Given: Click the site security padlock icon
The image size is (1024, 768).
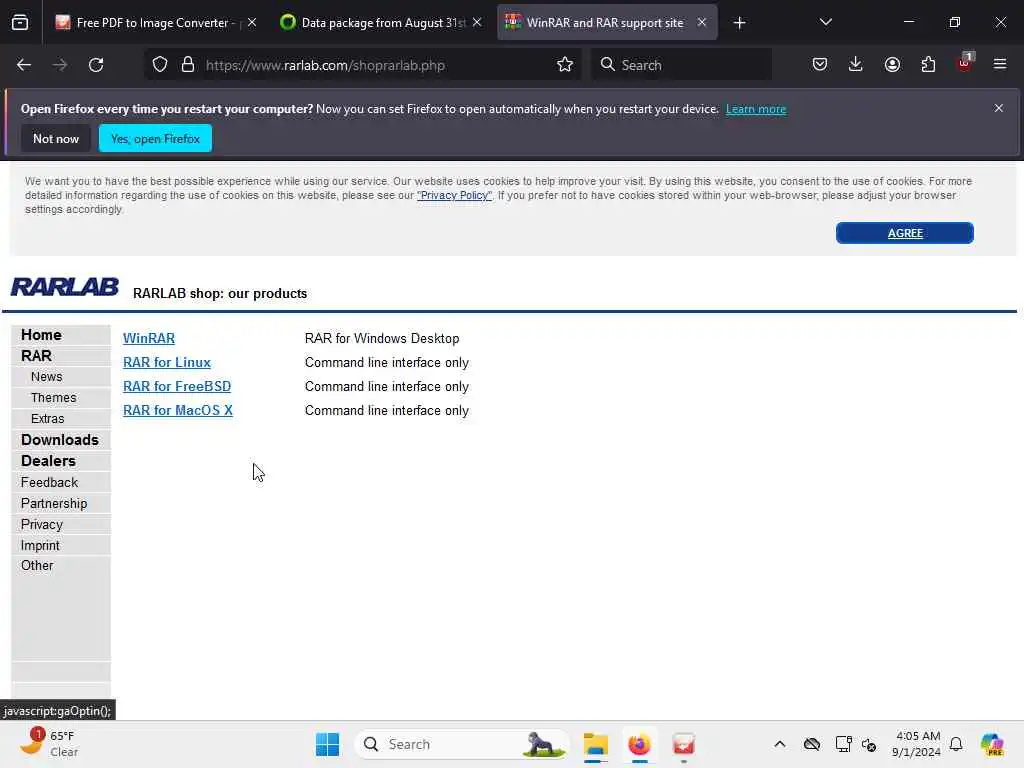Looking at the screenshot, I should click(188, 65).
